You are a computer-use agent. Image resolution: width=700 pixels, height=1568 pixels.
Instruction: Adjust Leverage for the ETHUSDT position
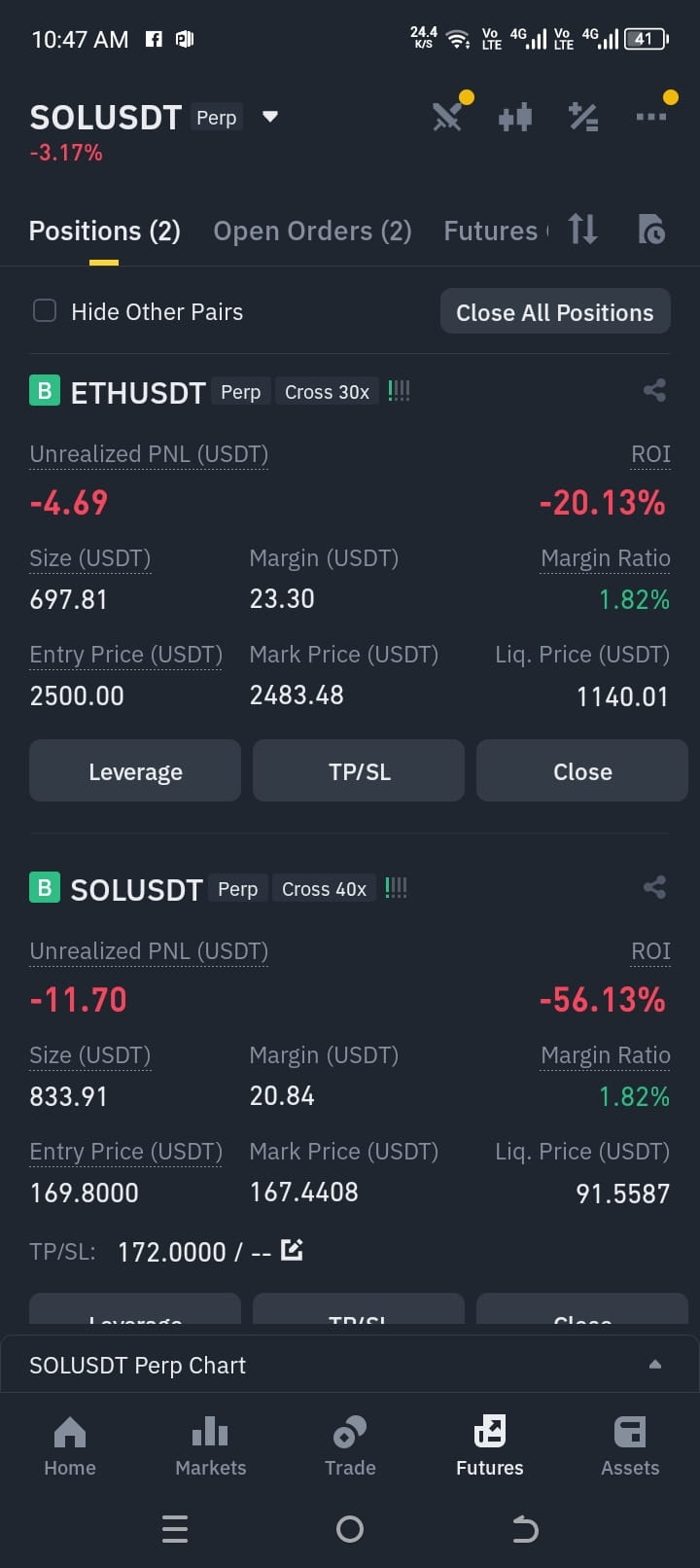135,771
